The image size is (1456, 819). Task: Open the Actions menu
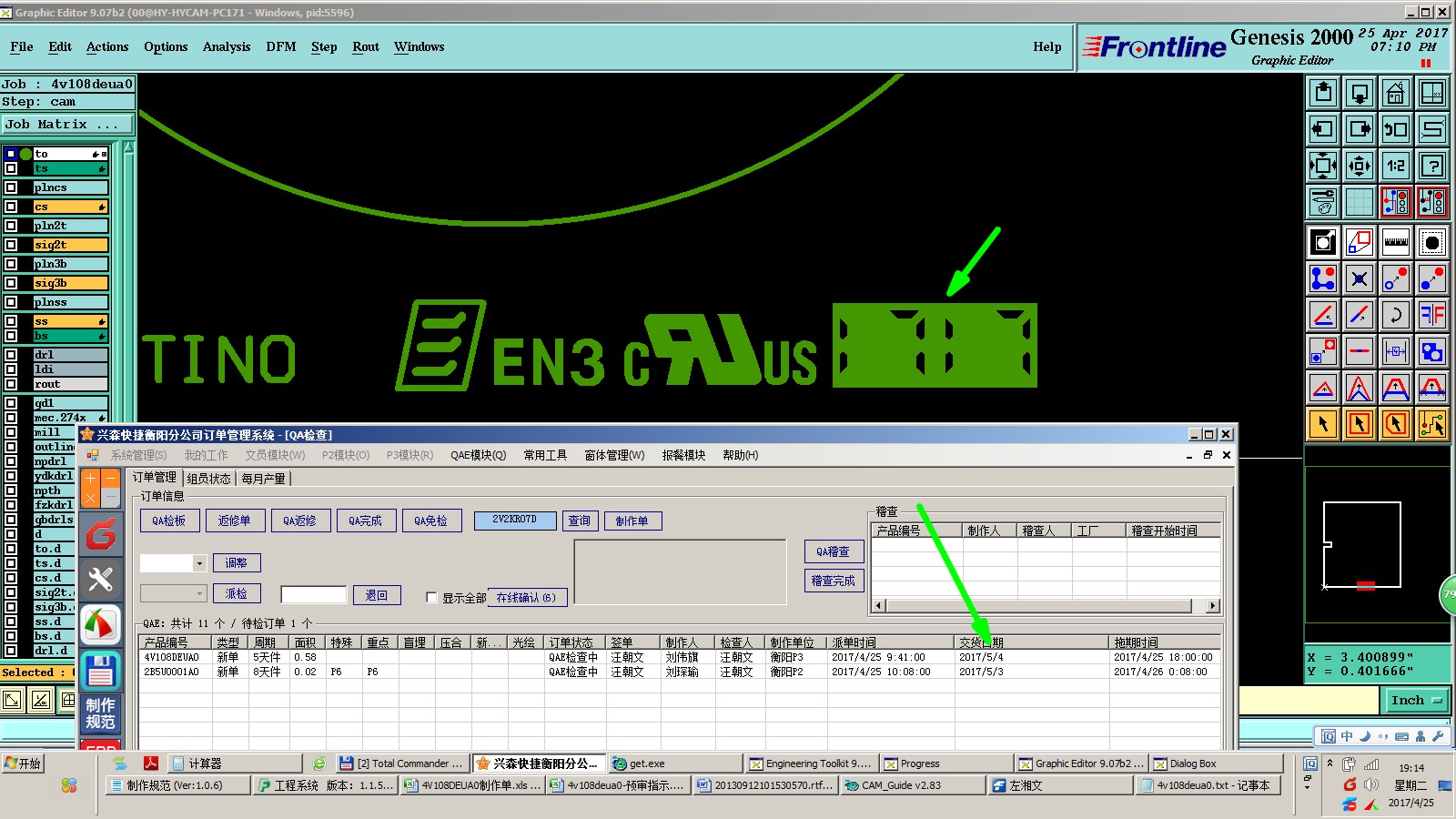pyautogui.click(x=107, y=46)
